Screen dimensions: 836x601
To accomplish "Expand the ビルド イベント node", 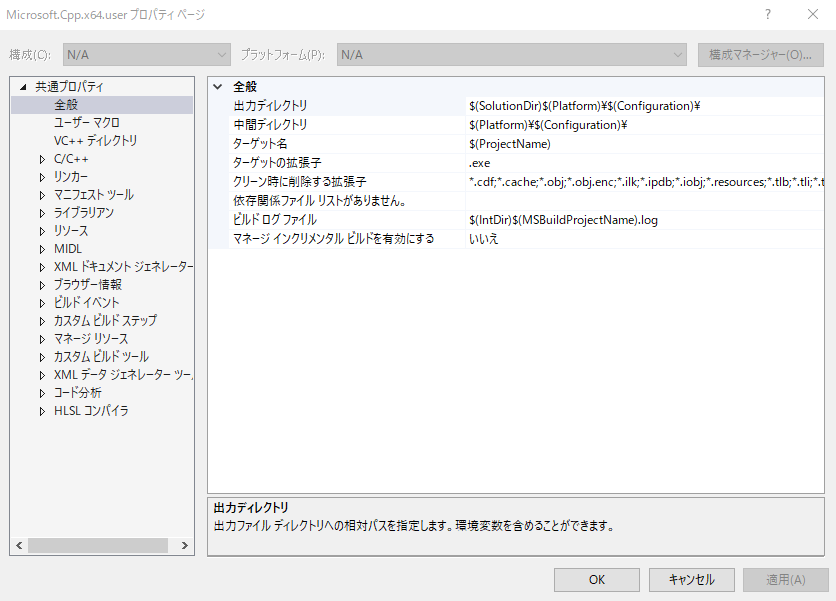I will [x=40, y=302].
